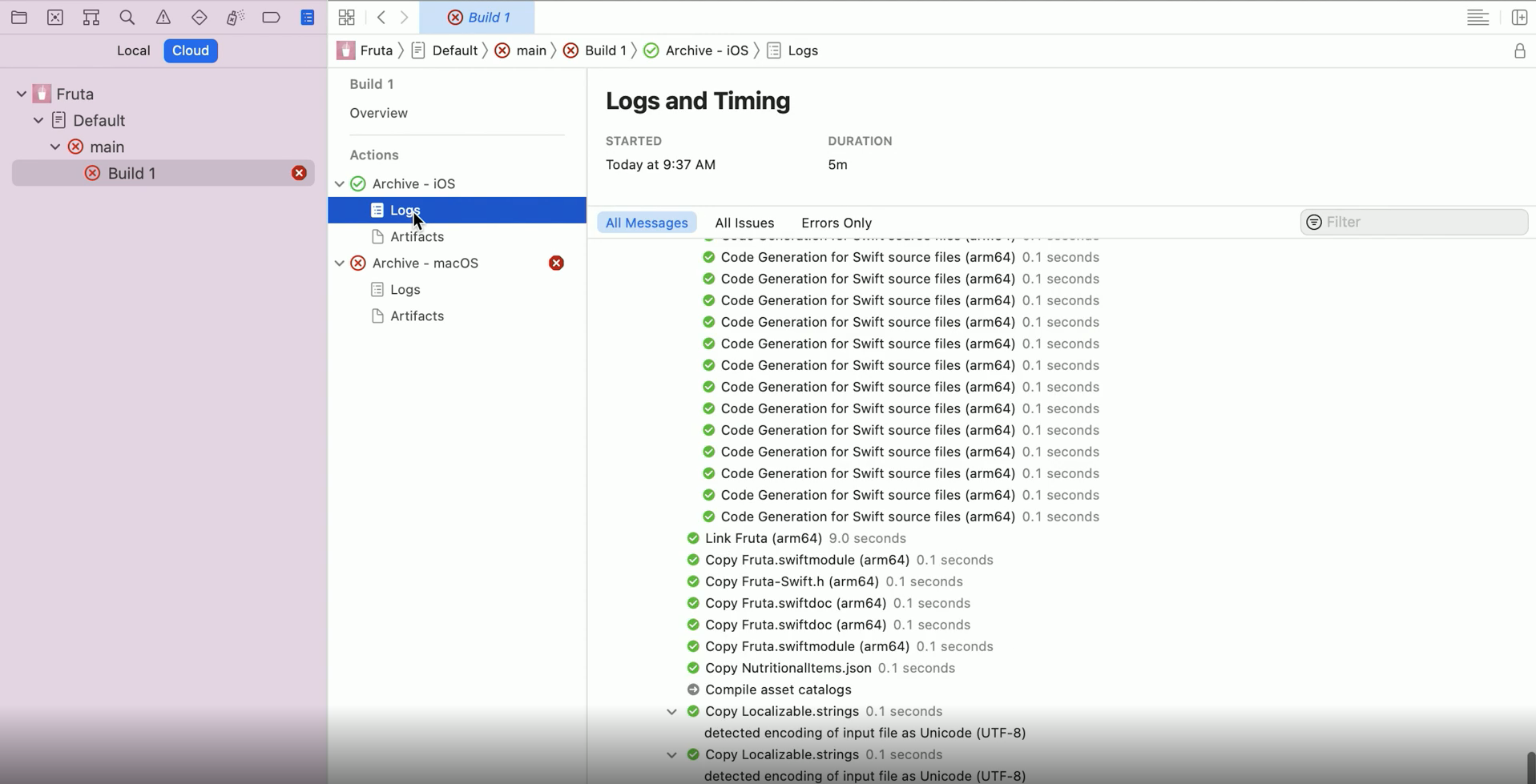Screen dimensions: 1536x784
Task: Click Build 1 in the jump bar
Action: (x=606, y=50)
